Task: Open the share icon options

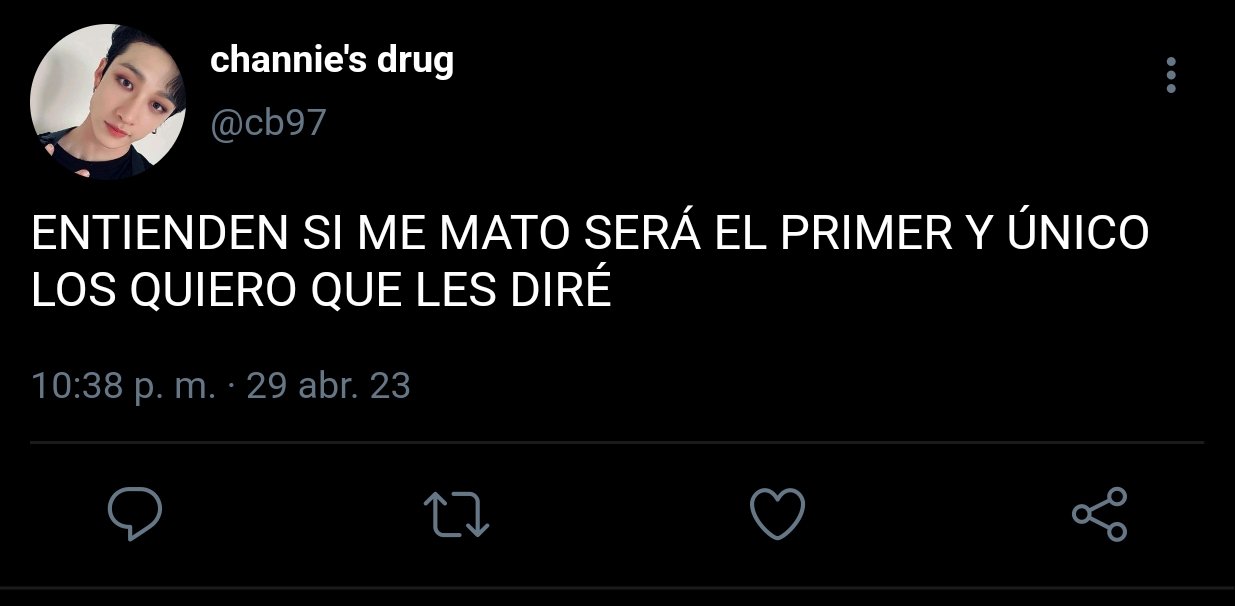Action: point(1099,514)
